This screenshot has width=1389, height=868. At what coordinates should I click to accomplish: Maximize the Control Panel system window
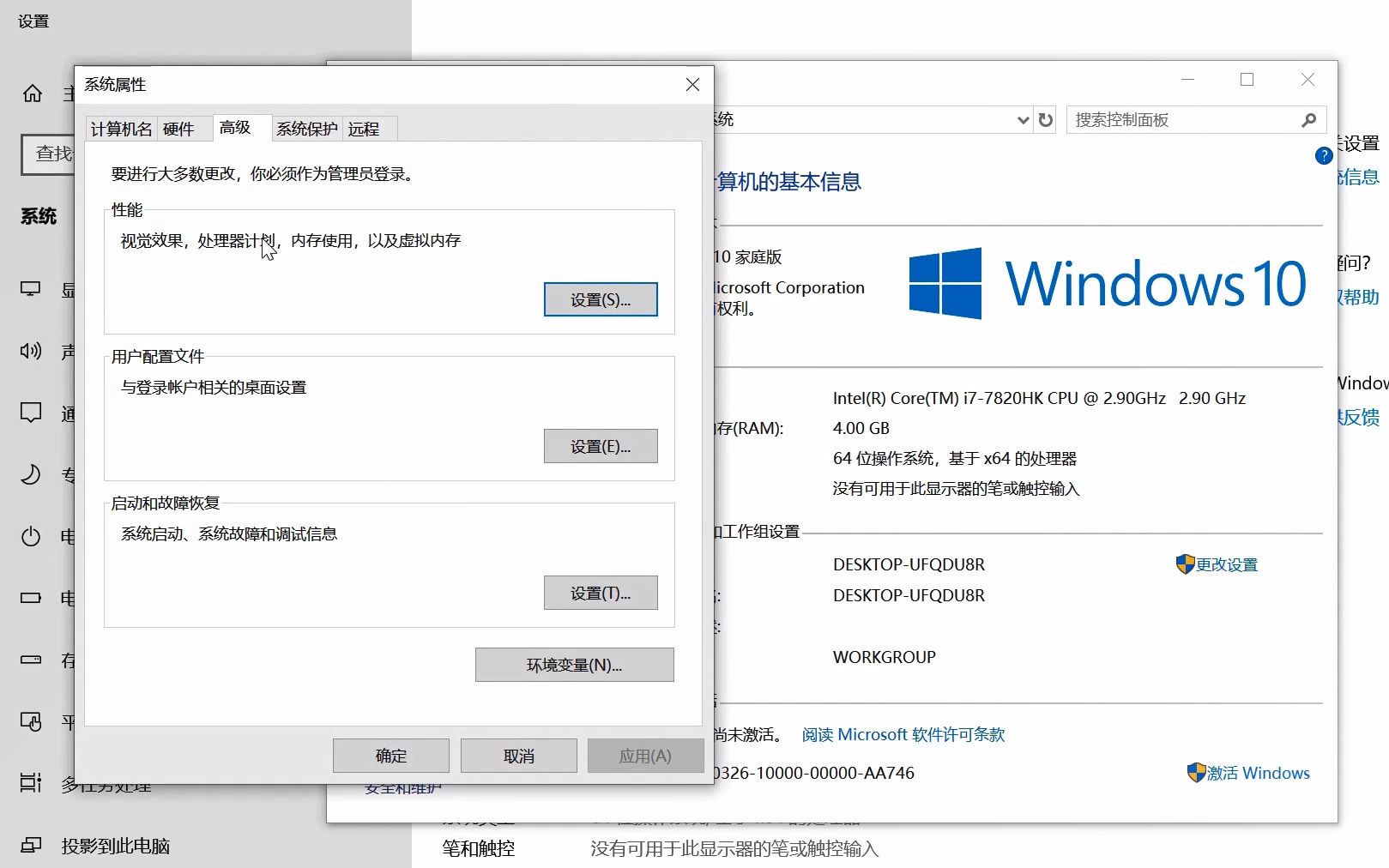pyautogui.click(x=1247, y=80)
